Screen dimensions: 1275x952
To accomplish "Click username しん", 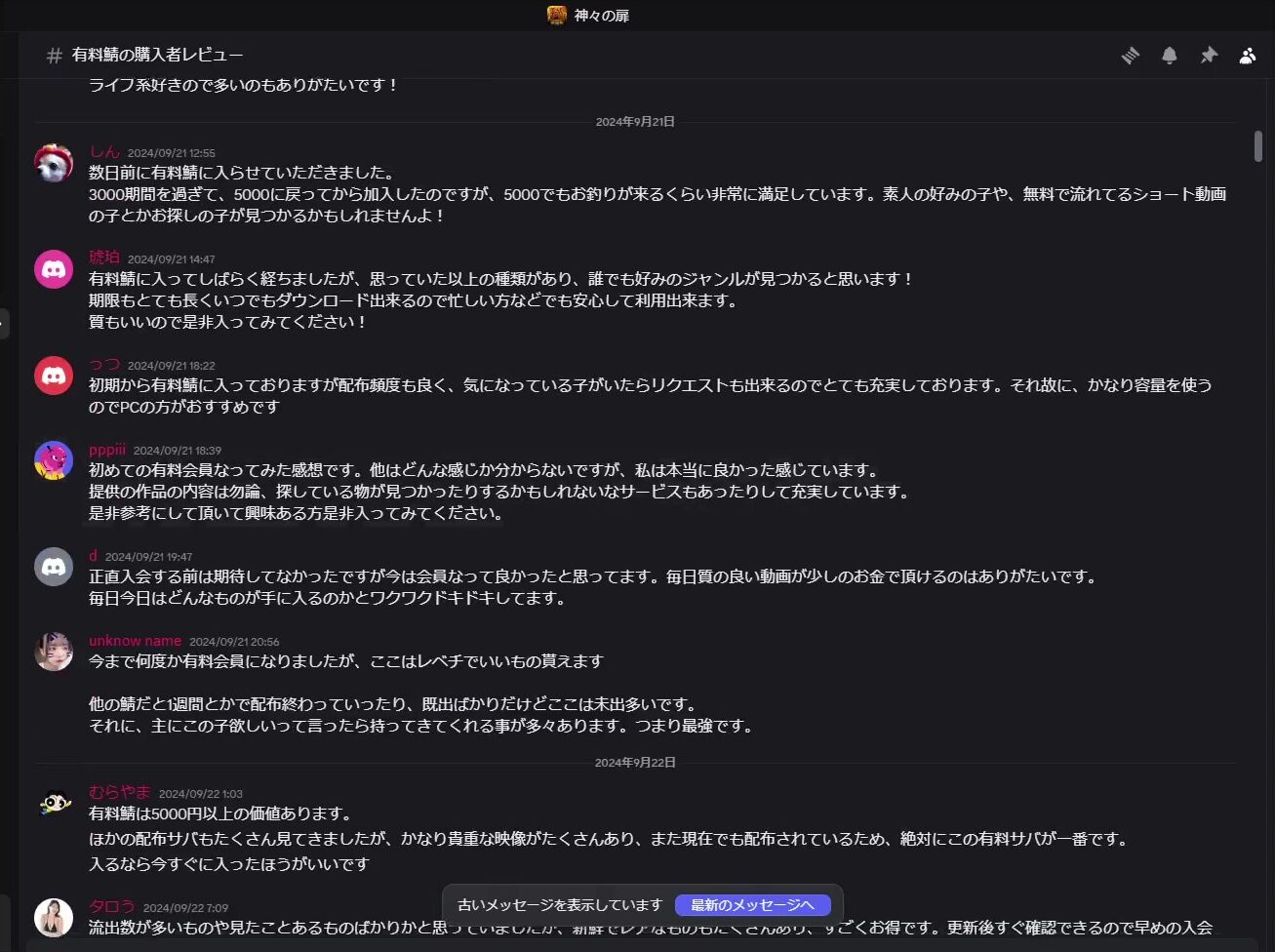I will [104, 152].
